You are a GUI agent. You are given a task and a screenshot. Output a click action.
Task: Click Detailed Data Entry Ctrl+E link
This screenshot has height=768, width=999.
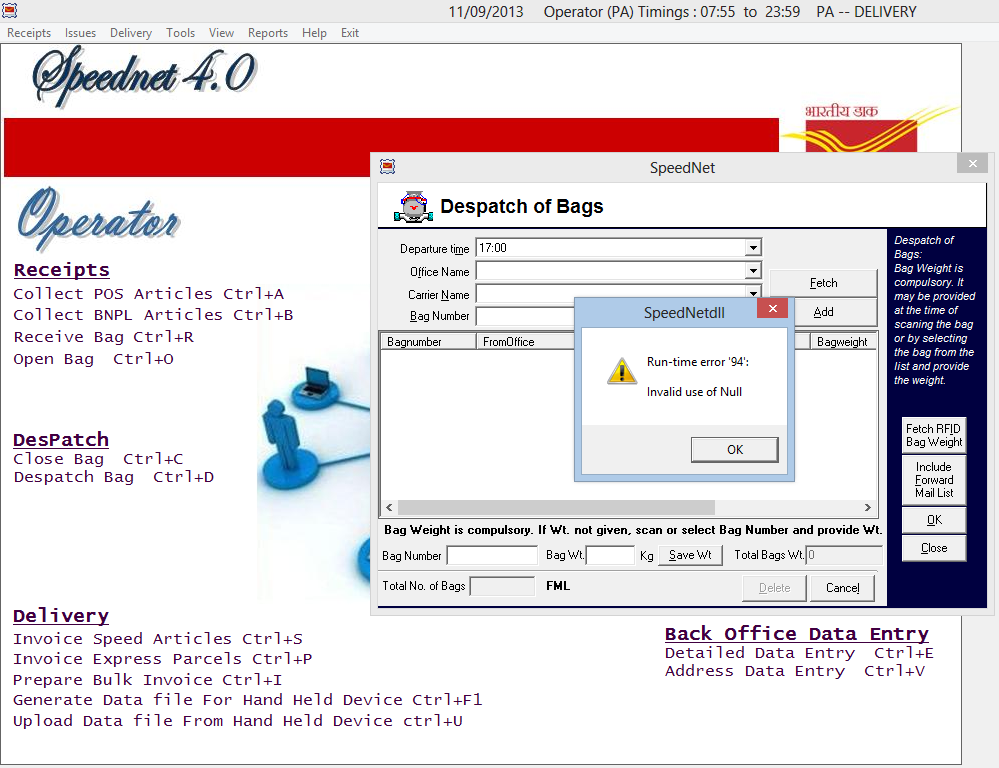pos(799,653)
